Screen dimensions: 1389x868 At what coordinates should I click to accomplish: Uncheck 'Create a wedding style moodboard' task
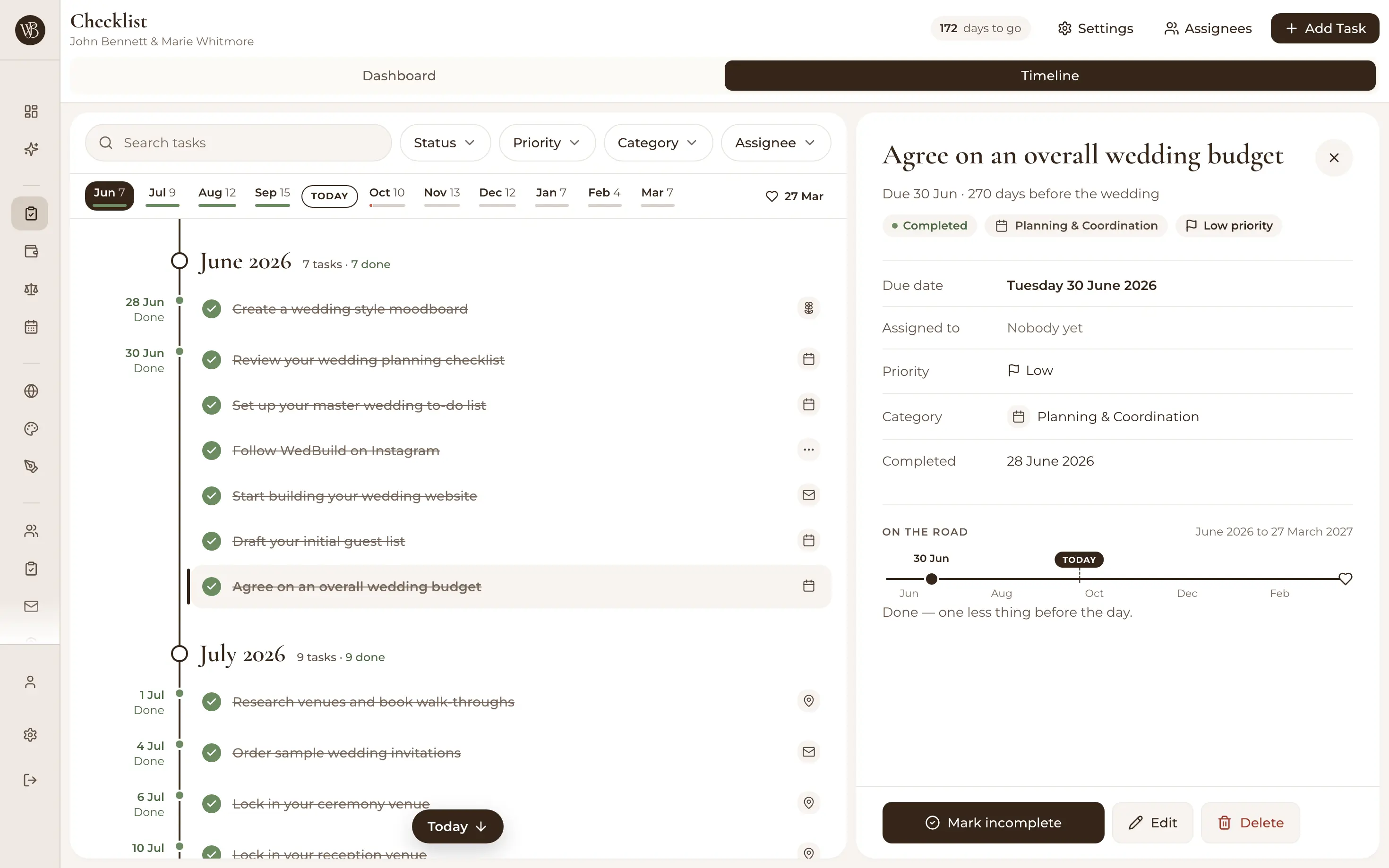point(212,309)
